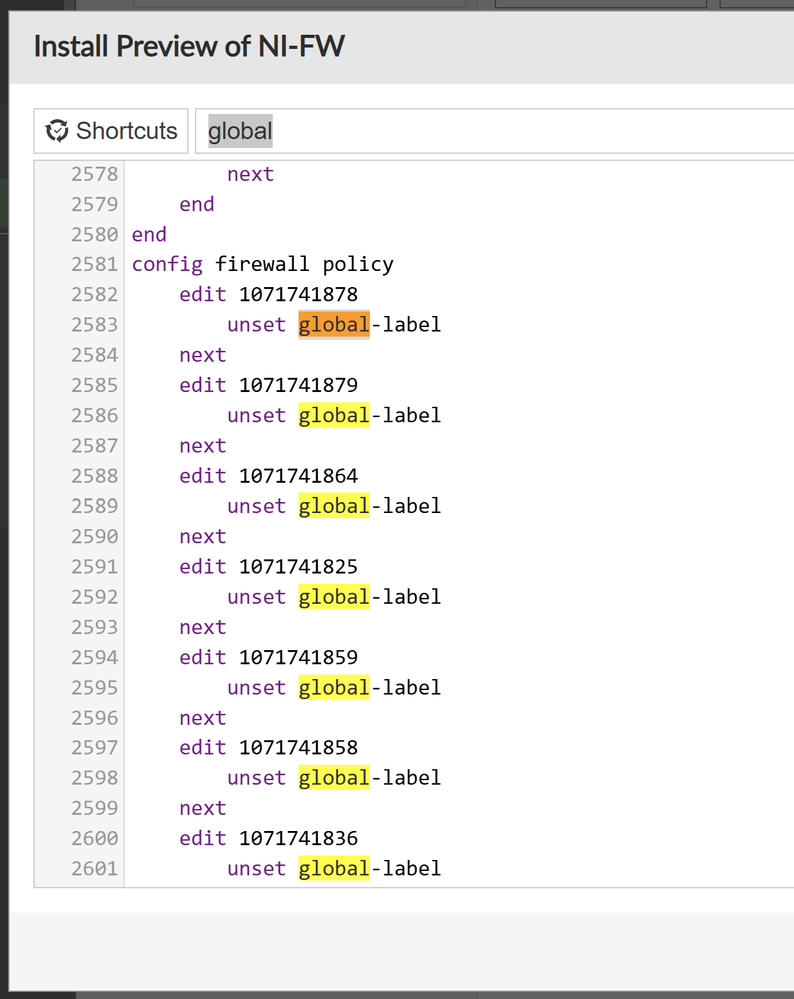The width and height of the screenshot is (794, 999).
Task: Click the orange highlighted "global" match
Action: click(x=334, y=324)
